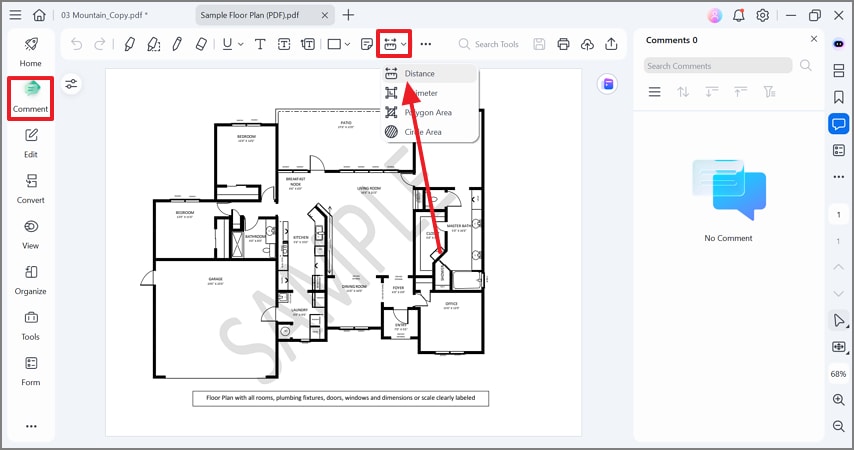This screenshot has width=854, height=450.
Task: Zoom out on the page
Action: coord(839,425)
